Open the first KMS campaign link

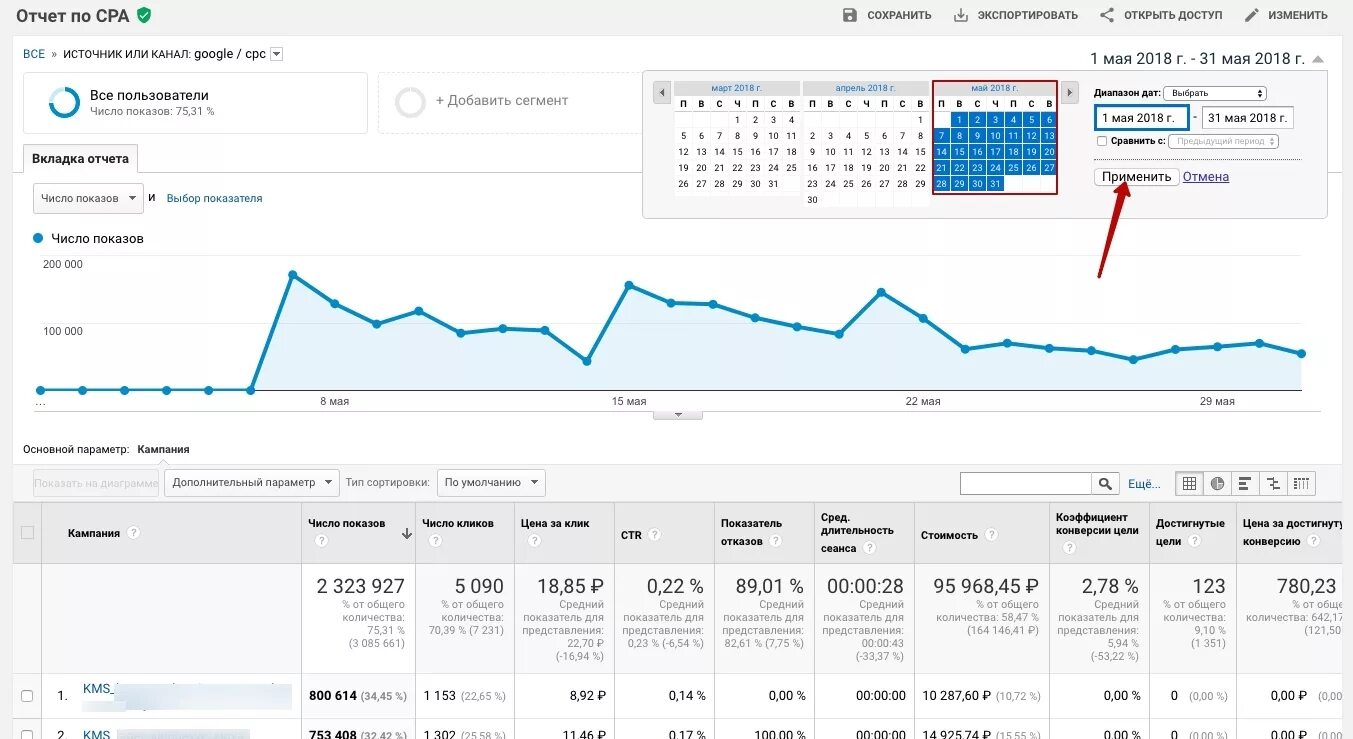click(97, 689)
